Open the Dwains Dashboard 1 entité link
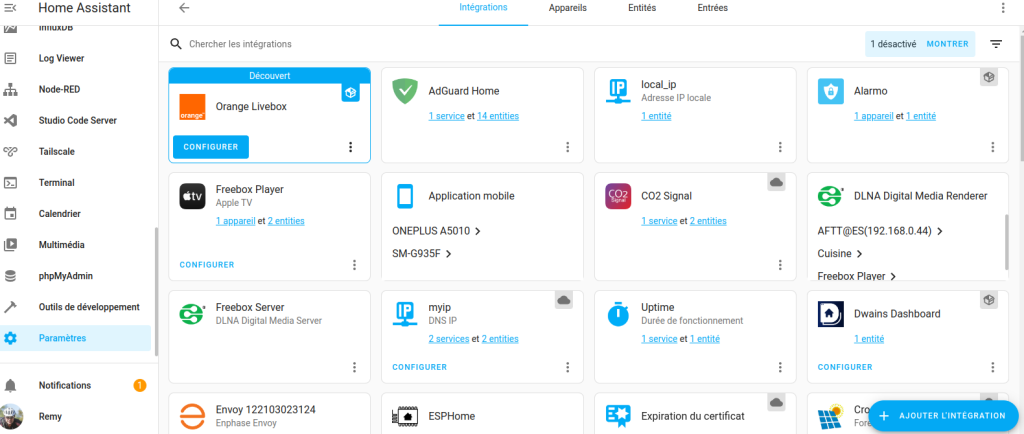This screenshot has height=434, width=1024. pos(869,339)
